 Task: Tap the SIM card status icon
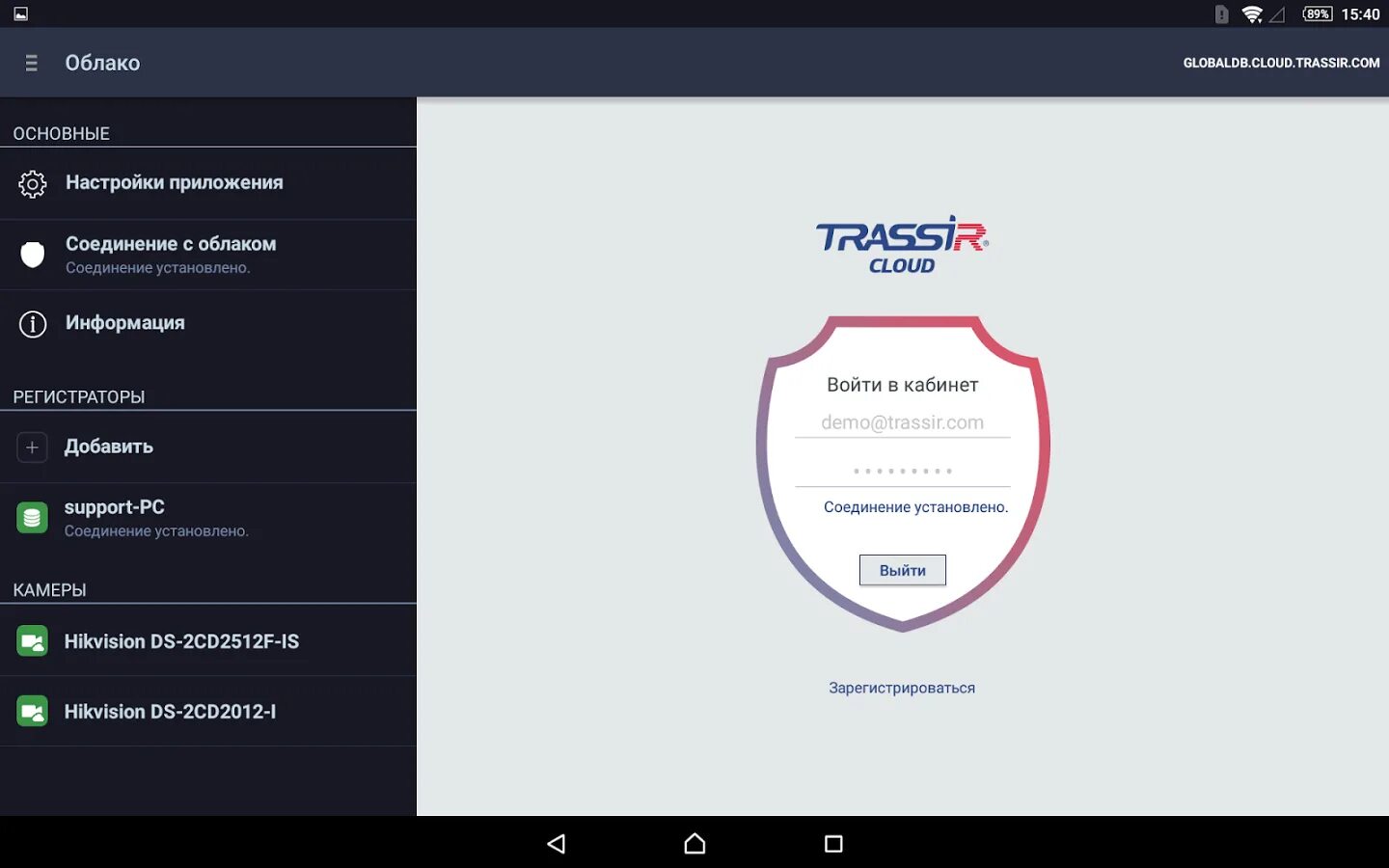1221,14
